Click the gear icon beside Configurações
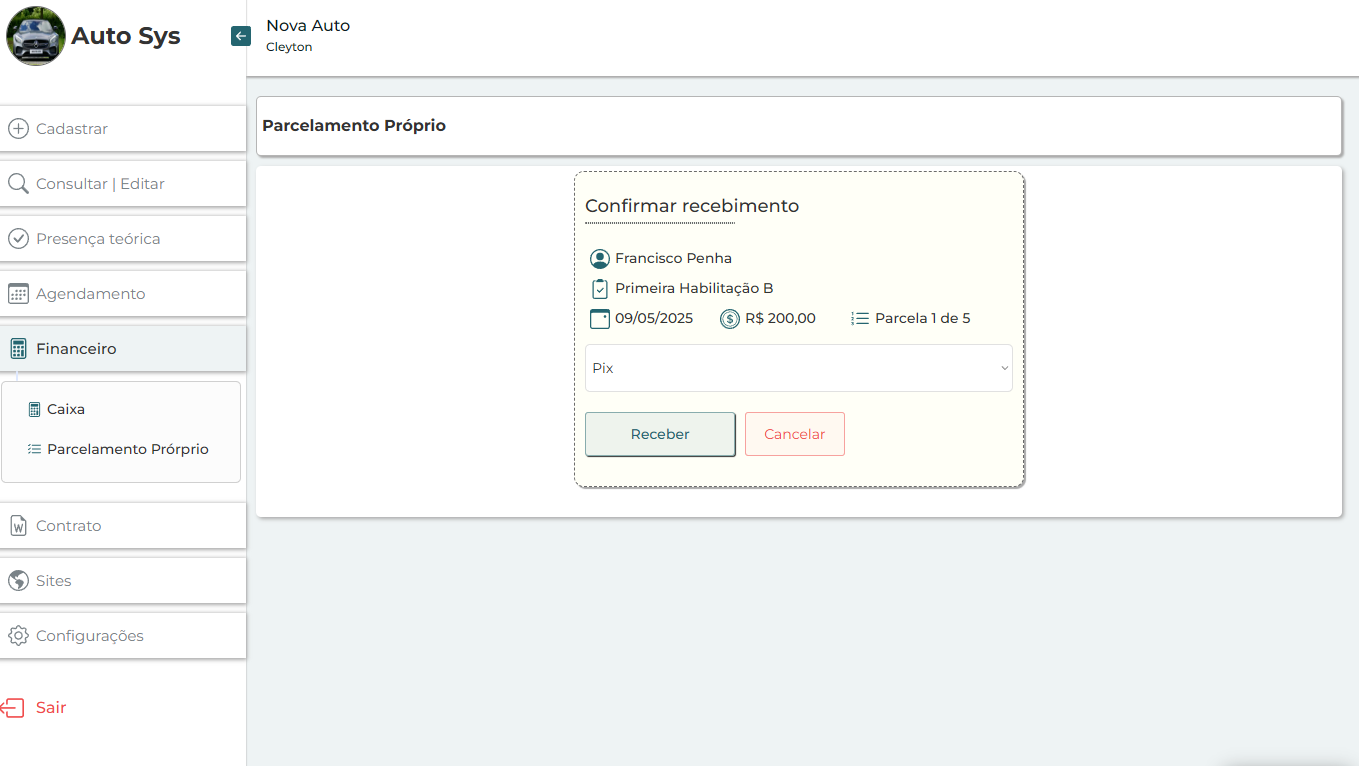This screenshot has height=766, width=1359. (x=18, y=636)
